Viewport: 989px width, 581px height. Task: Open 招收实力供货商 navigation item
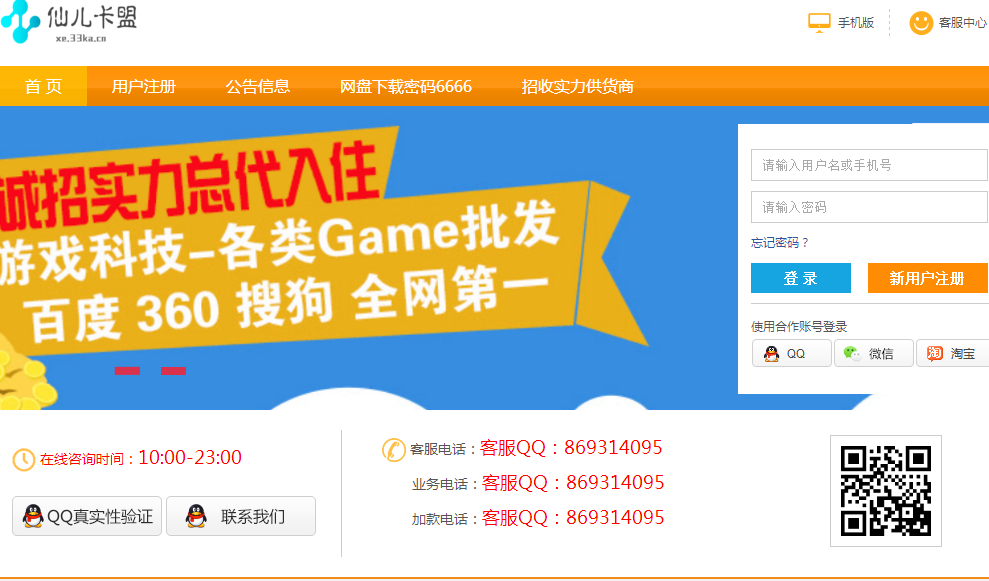click(577, 86)
